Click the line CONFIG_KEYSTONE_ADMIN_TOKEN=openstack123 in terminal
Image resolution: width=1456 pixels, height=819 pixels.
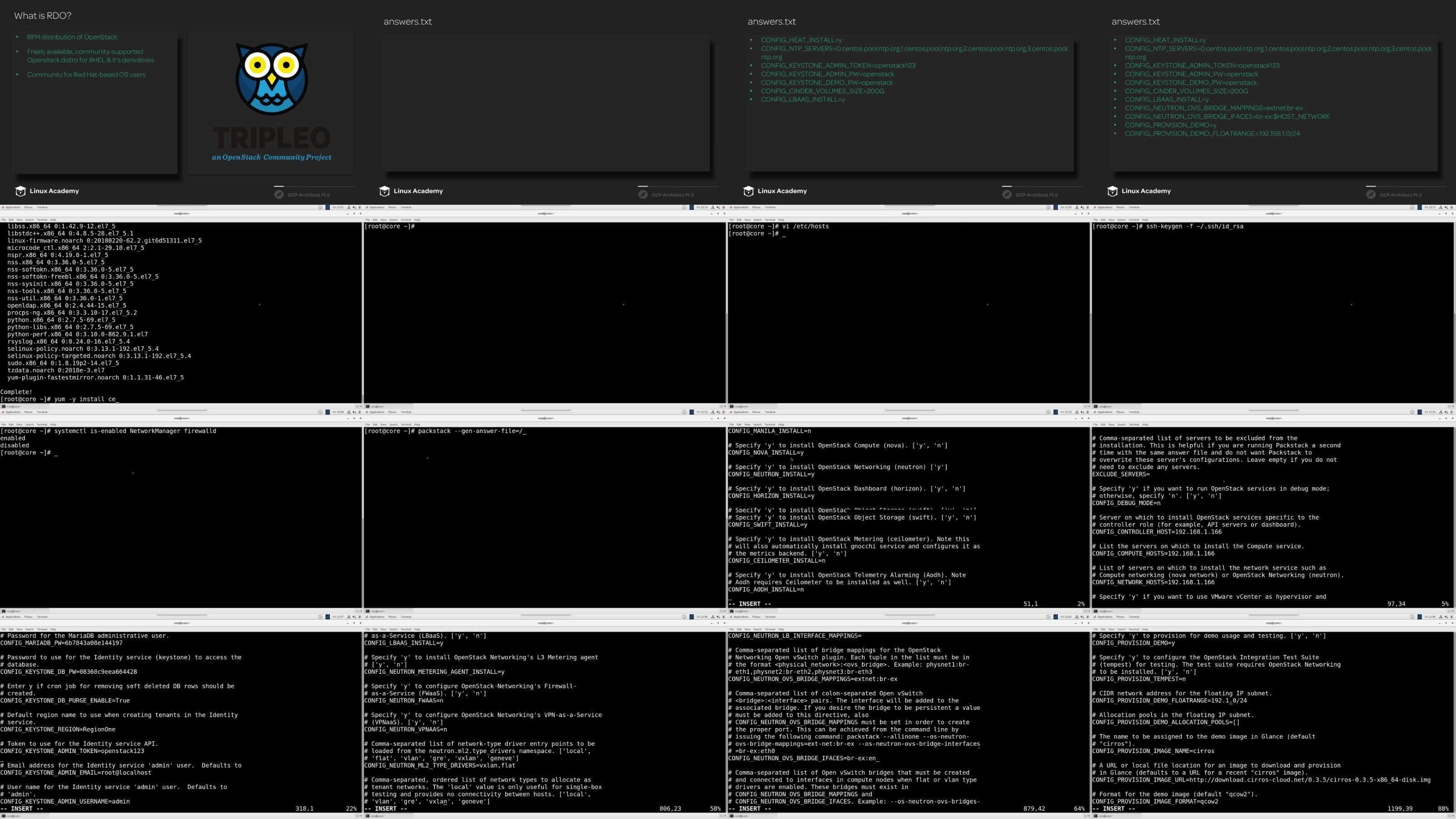tap(72, 751)
